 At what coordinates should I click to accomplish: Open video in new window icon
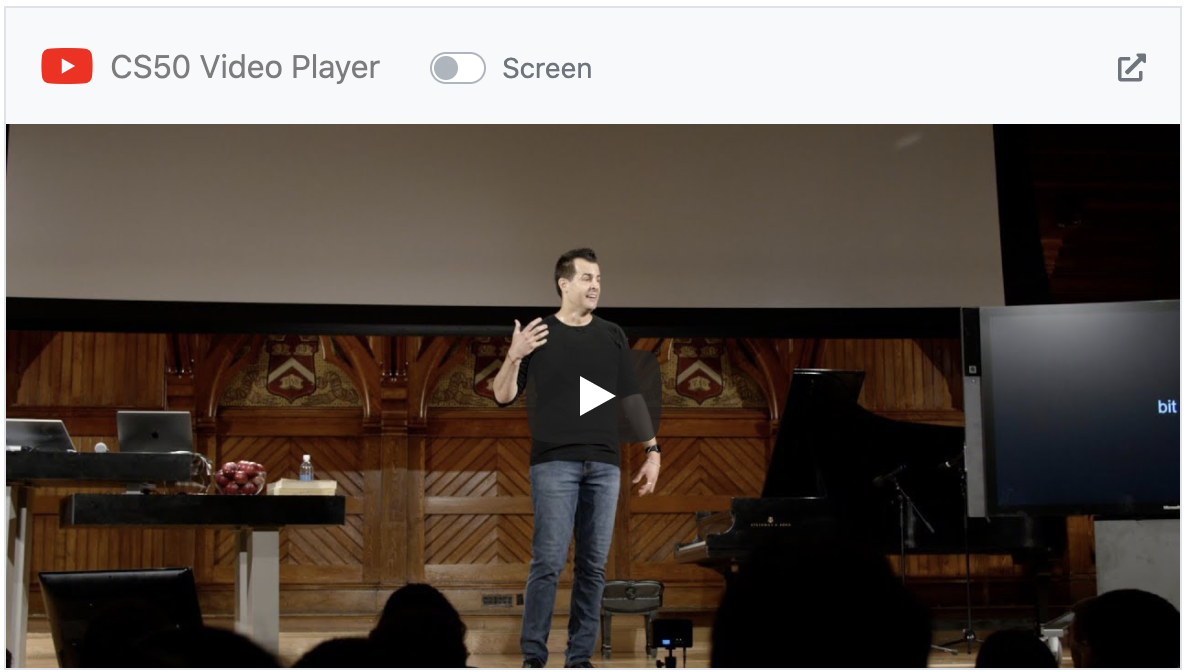coord(1131,67)
